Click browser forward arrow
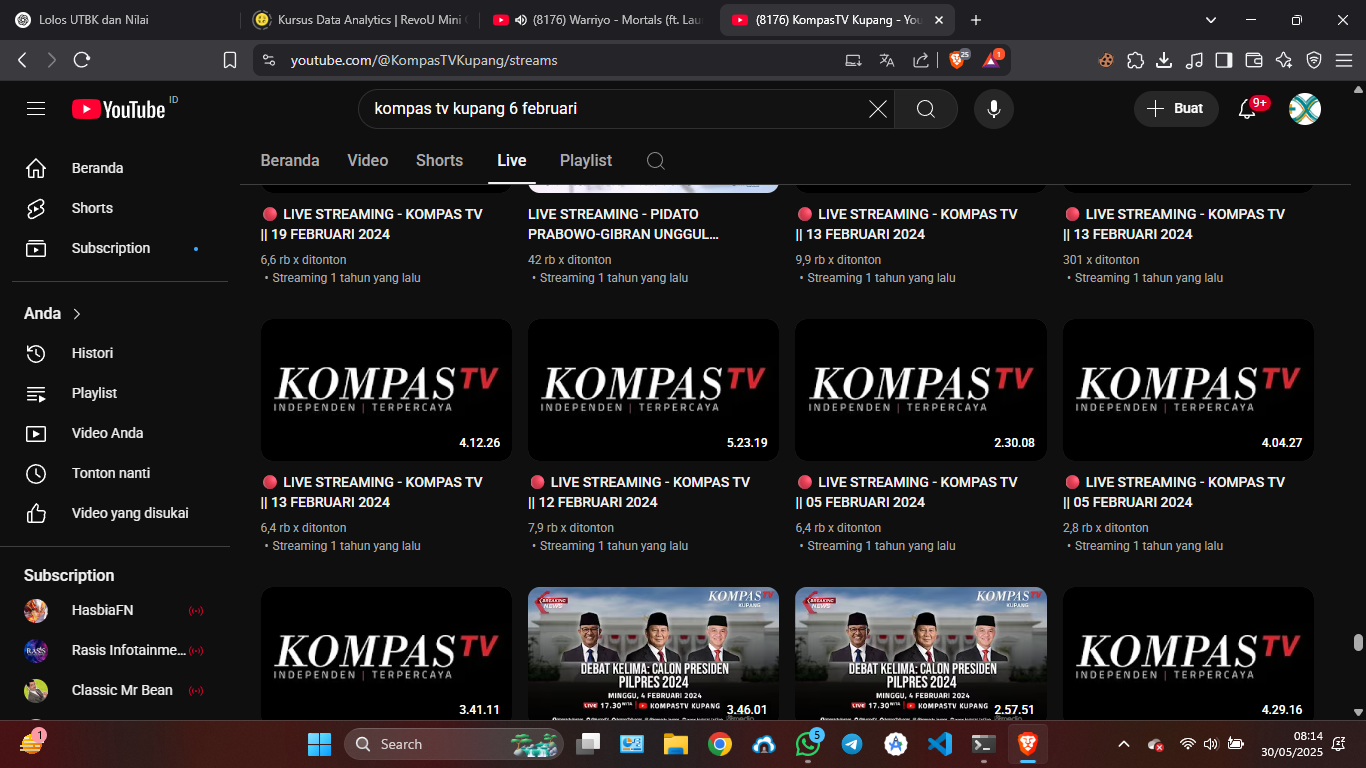 52,60
